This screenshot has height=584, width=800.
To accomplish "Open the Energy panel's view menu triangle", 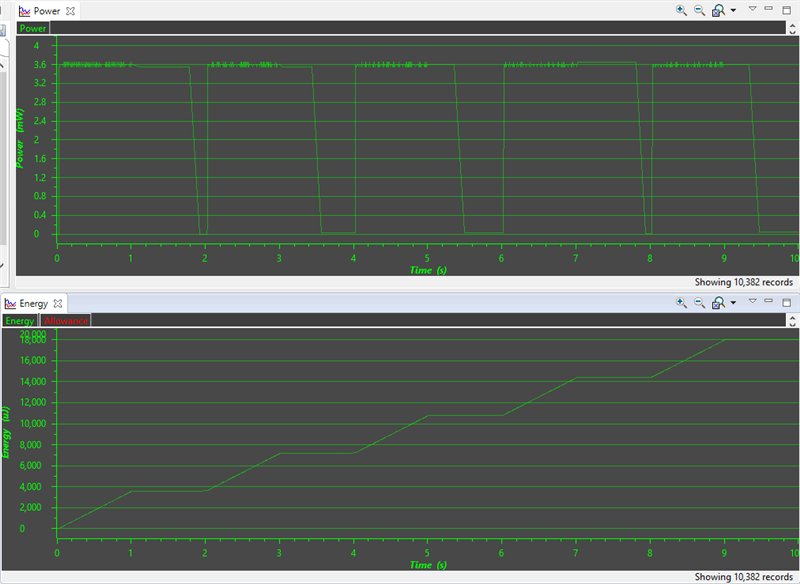I will (x=752, y=301).
